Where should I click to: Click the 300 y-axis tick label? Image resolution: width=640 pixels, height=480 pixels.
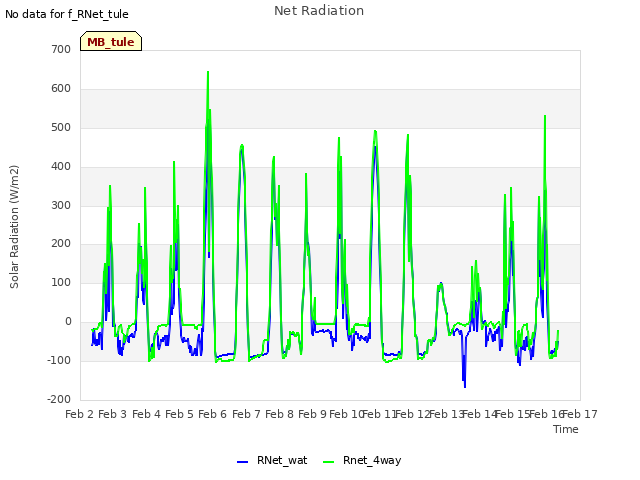coord(61,205)
